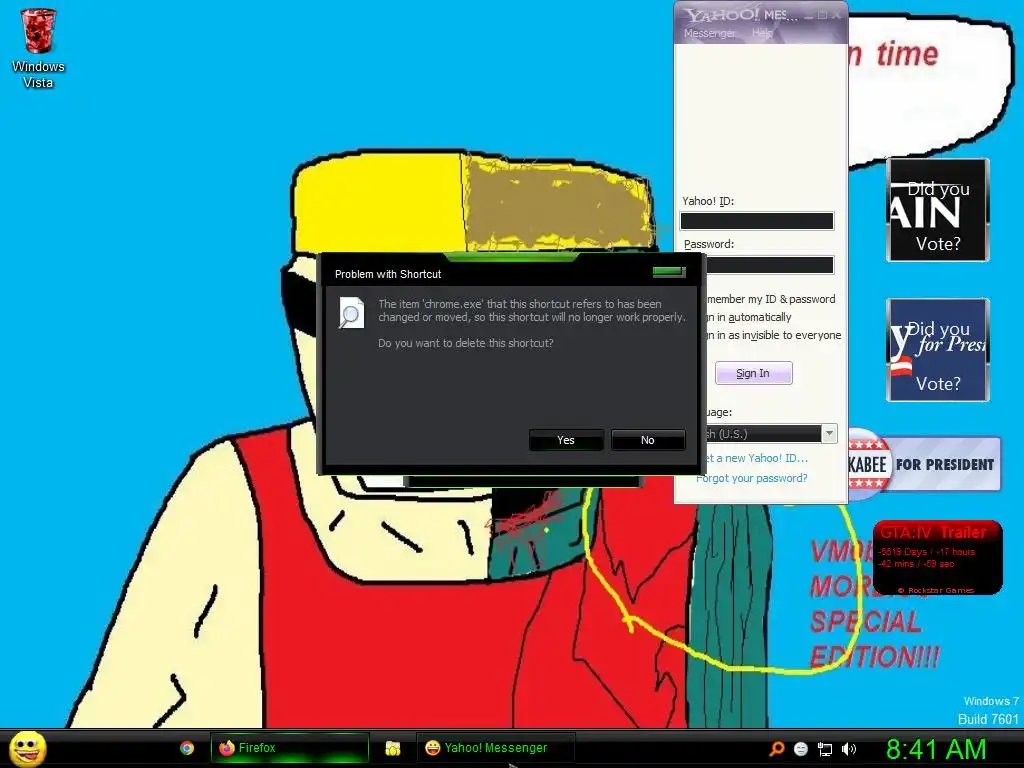Viewport: 1024px width, 768px height.
Task: Expand the language dropdown arrow
Action: pos(829,434)
